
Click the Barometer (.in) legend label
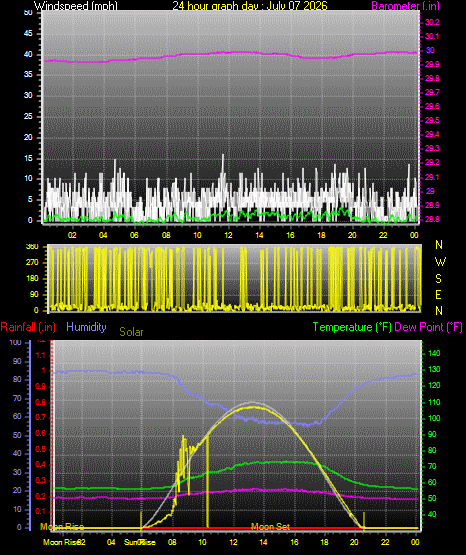pyautogui.click(x=405, y=6)
